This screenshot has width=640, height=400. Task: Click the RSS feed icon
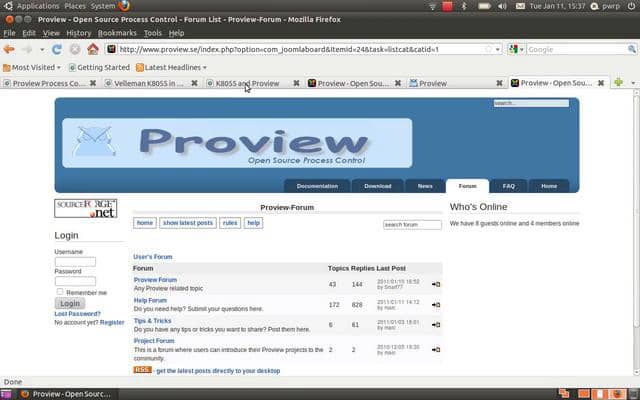(142, 370)
